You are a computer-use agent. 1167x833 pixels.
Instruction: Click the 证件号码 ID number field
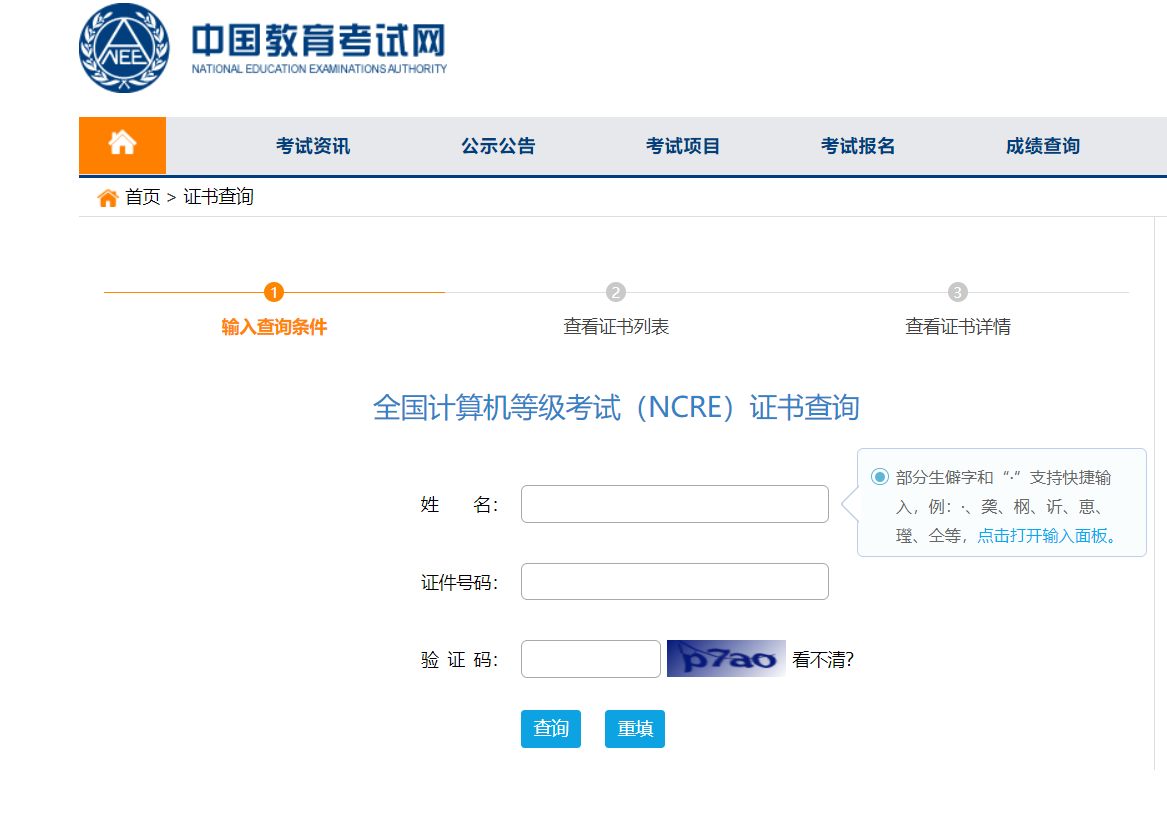pyautogui.click(x=674, y=581)
